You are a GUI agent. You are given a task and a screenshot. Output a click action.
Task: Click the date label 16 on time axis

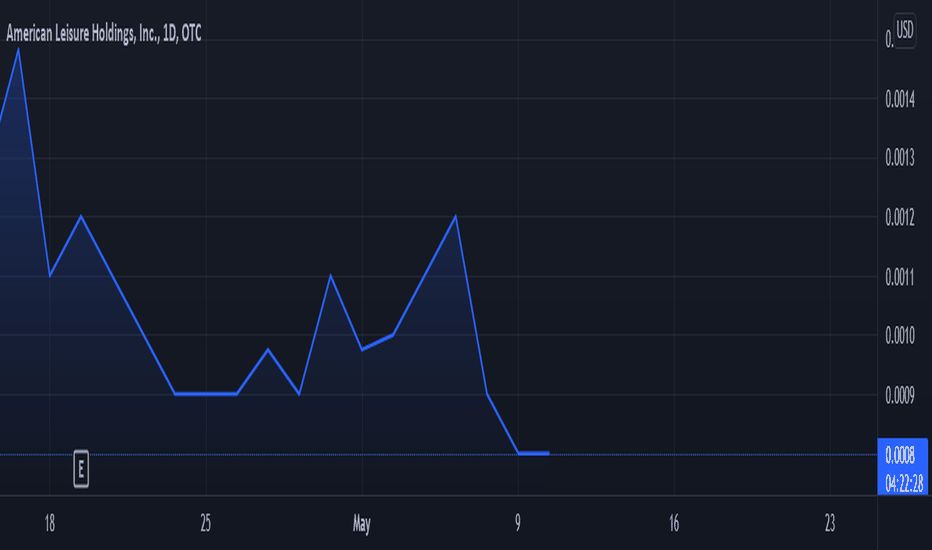point(673,523)
